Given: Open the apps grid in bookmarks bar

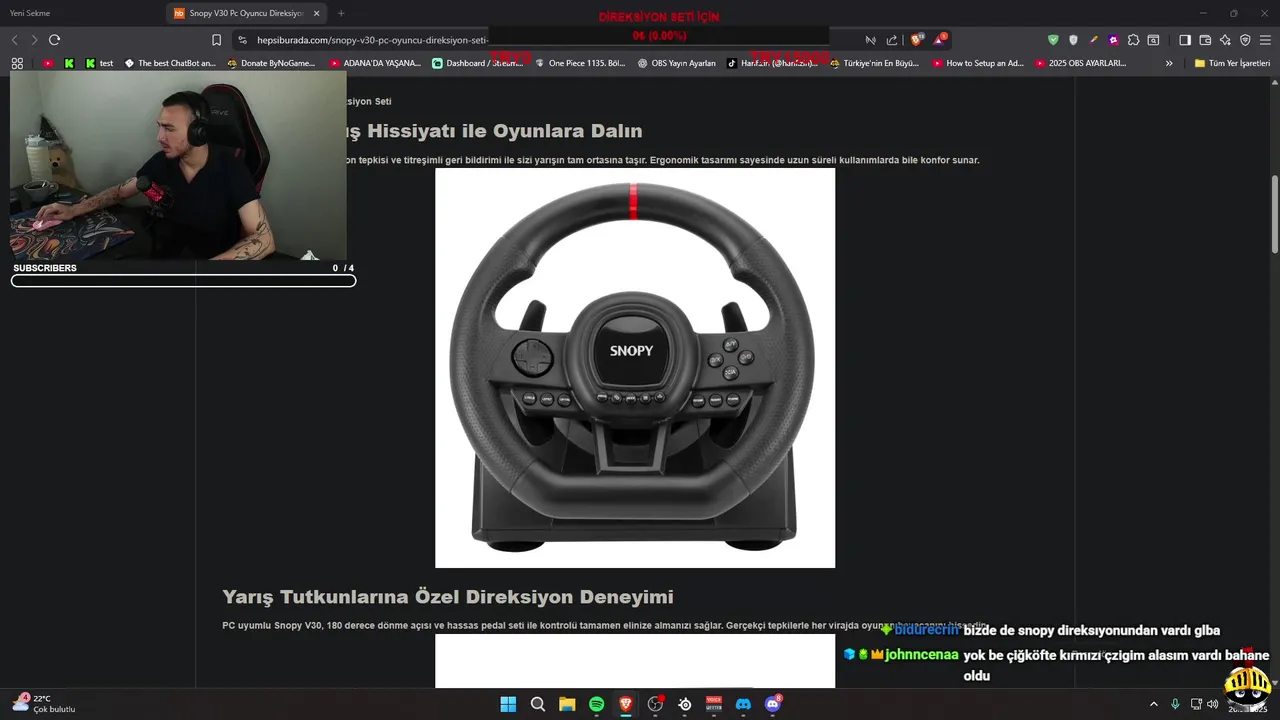Looking at the screenshot, I should point(17,63).
